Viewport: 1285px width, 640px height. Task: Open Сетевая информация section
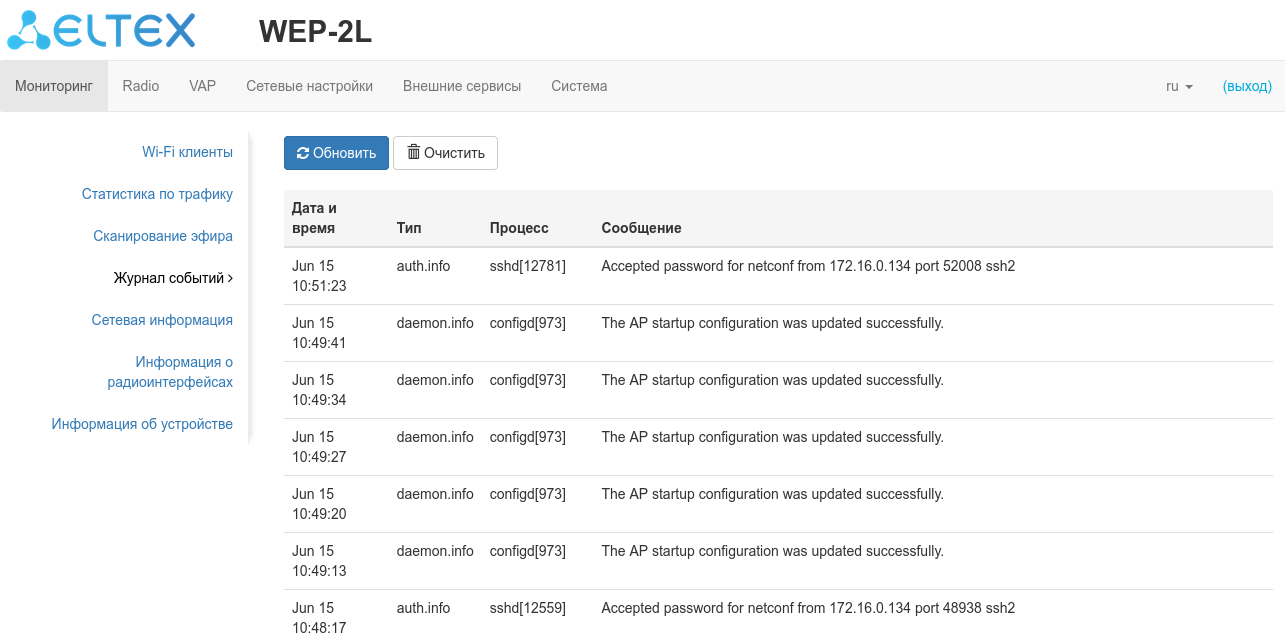pyautogui.click(x=162, y=320)
